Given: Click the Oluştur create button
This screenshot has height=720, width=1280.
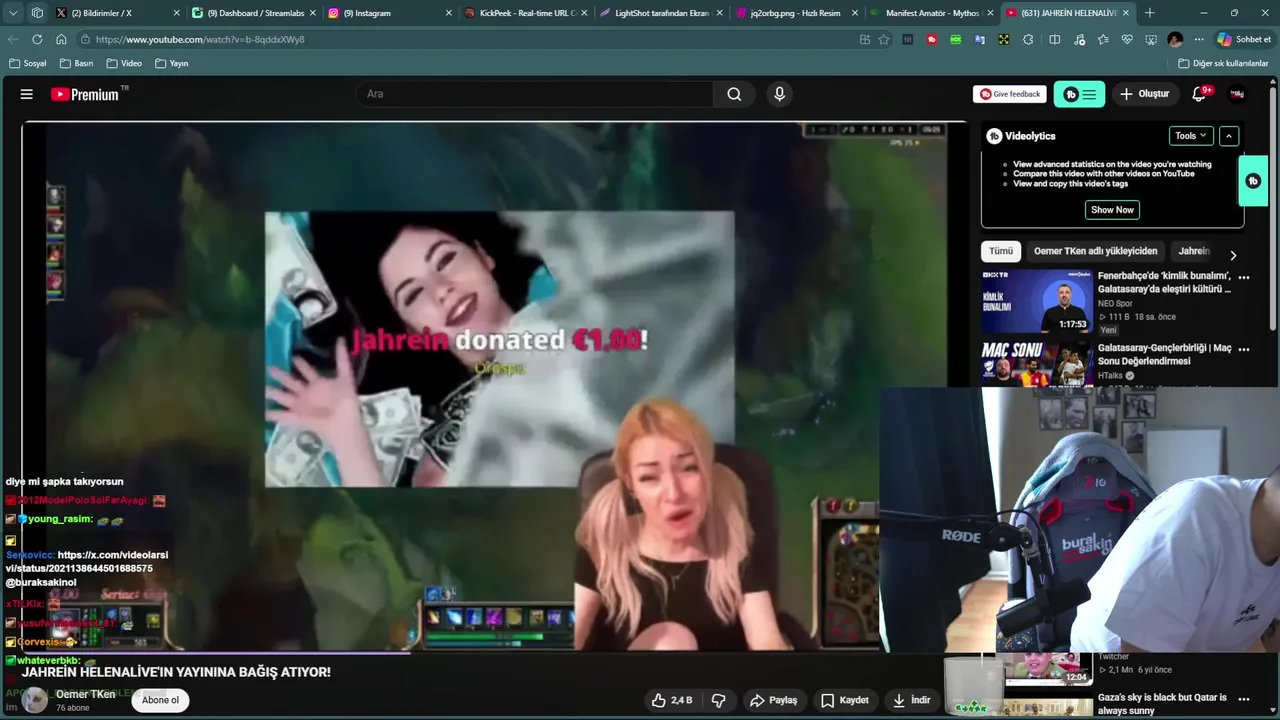Looking at the screenshot, I should pyautogui.click(x=1144, y=94).
